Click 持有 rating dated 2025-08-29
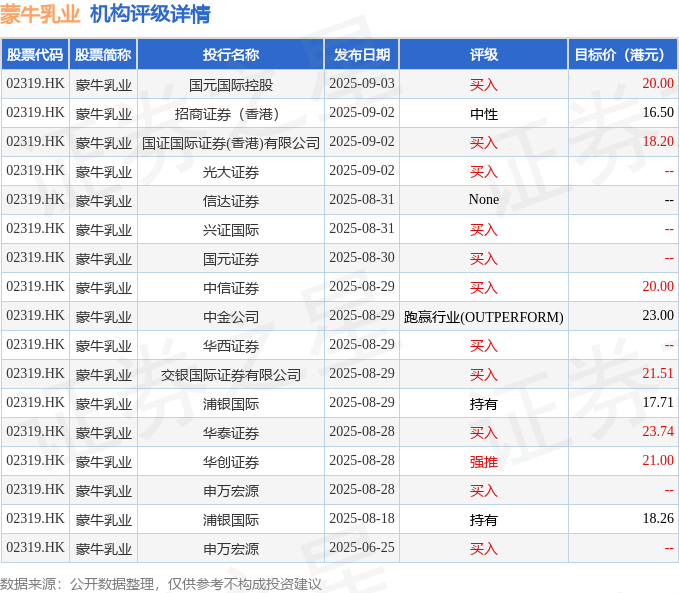The height and width of the screenshot is (593, 679). 484,404
